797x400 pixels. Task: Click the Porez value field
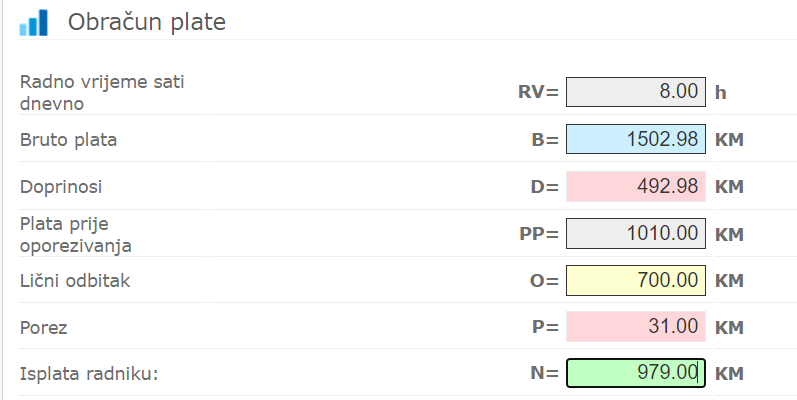click(636, 327)
